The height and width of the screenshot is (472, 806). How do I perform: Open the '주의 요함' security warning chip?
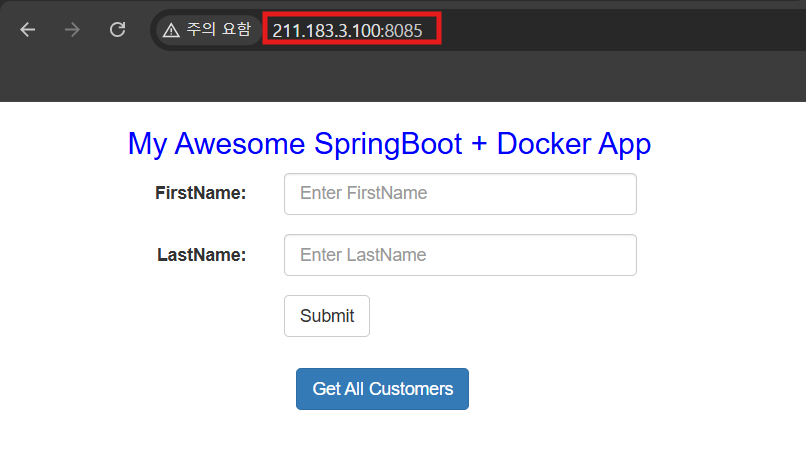point(207,30)
